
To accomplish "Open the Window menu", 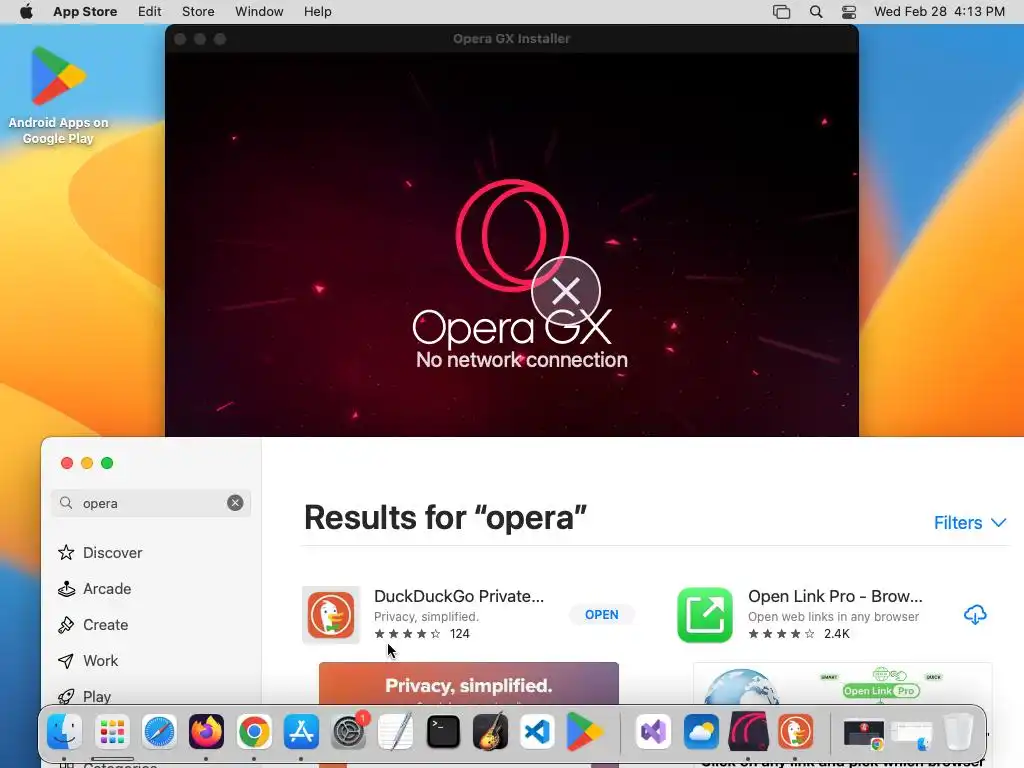I will pyautogui.click(x=259, y=12).
